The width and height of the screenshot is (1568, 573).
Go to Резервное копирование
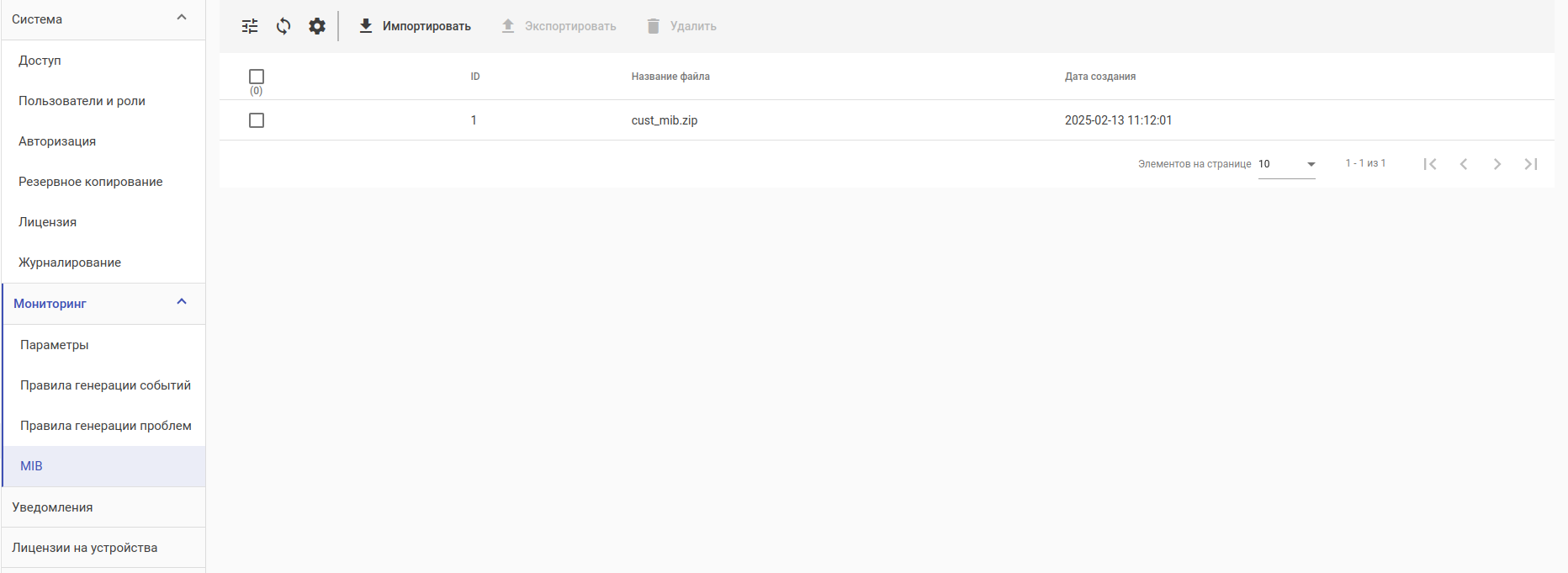pos(91,182)
